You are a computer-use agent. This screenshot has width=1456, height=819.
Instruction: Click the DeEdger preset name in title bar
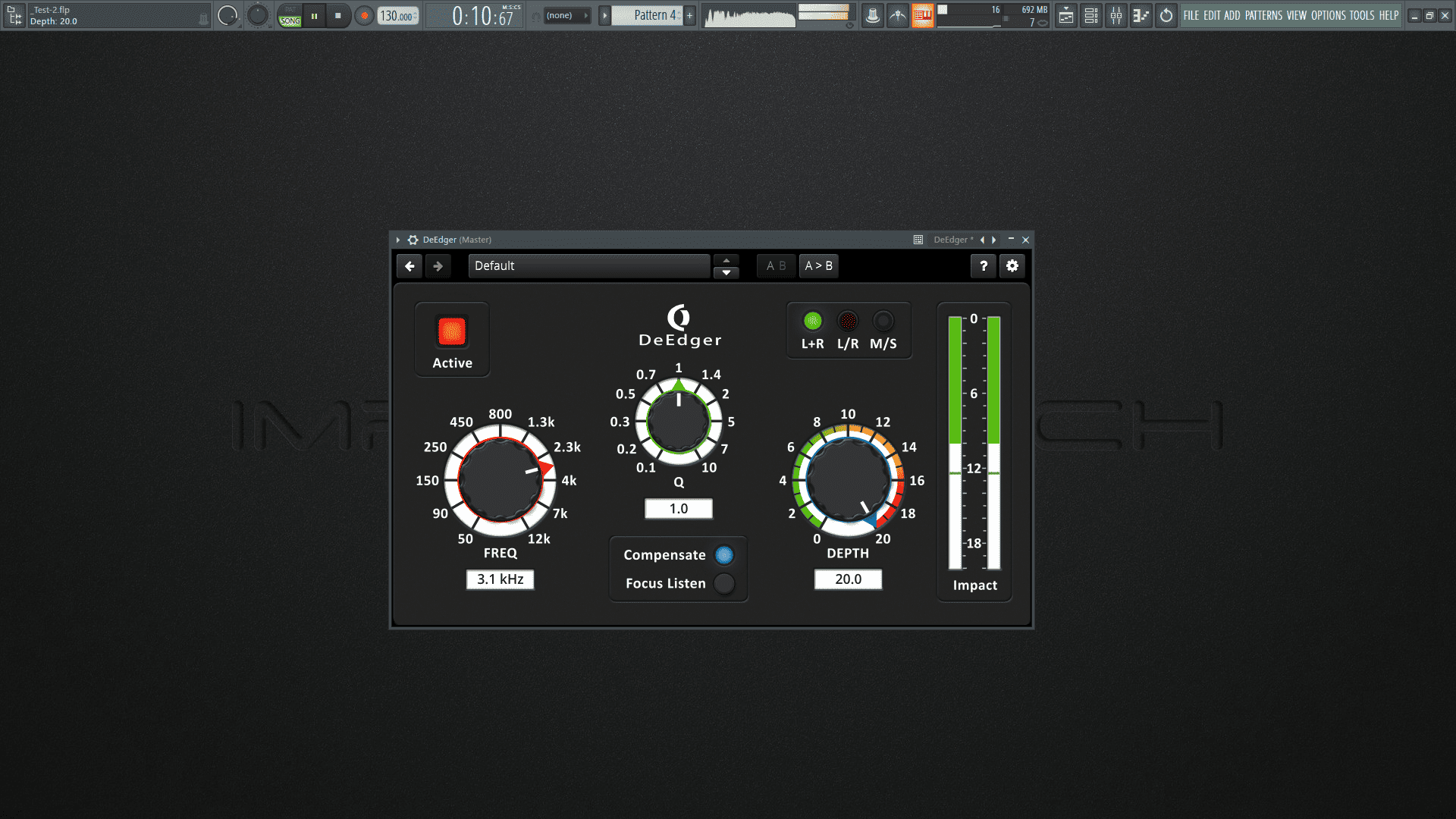coord(952,240)
